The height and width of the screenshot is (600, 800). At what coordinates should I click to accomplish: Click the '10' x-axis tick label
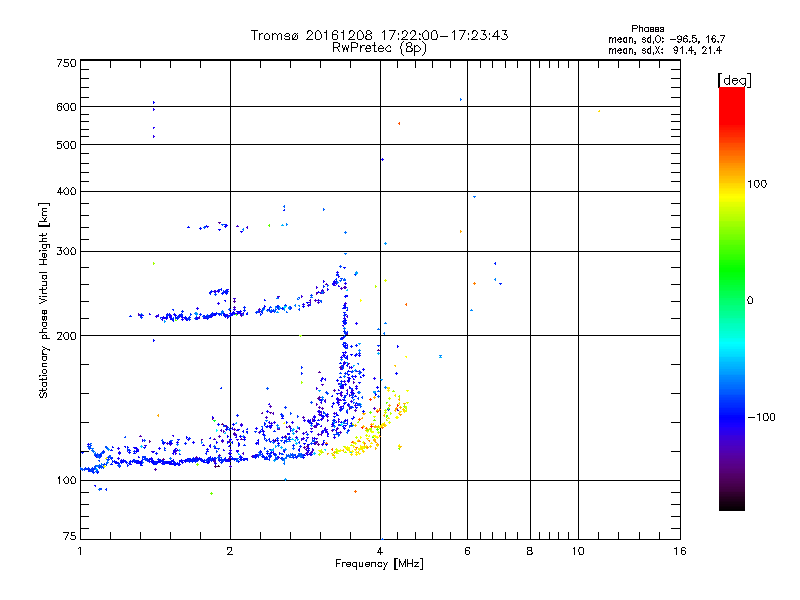(x=578, y=551)
